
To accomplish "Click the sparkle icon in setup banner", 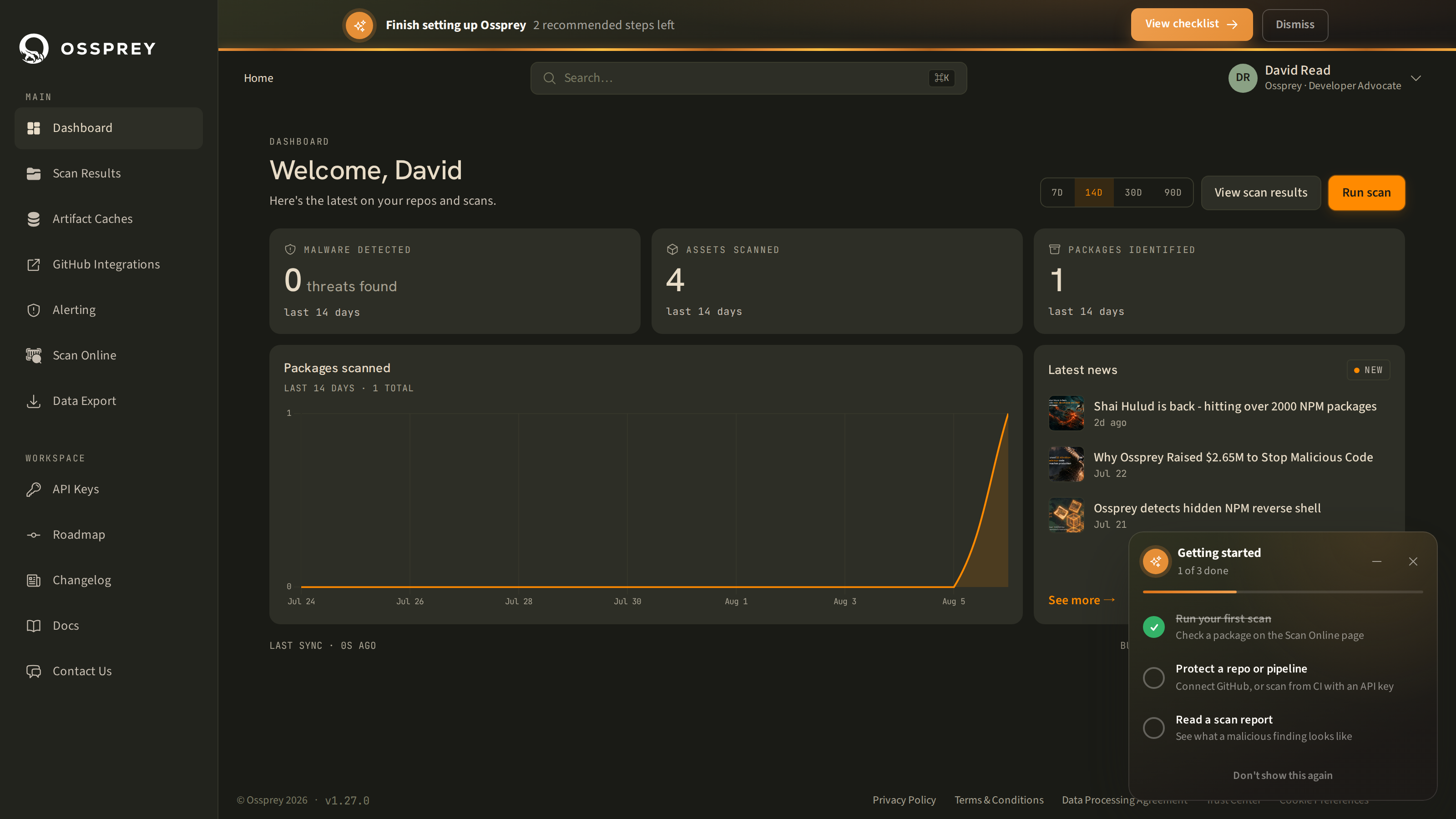I will (359, 25).
